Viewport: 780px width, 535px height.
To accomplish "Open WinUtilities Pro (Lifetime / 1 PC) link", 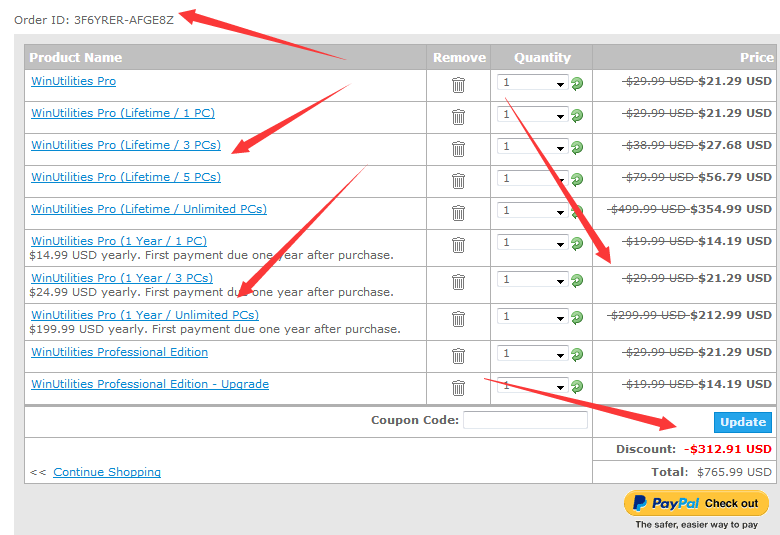I will pos(123,113).
